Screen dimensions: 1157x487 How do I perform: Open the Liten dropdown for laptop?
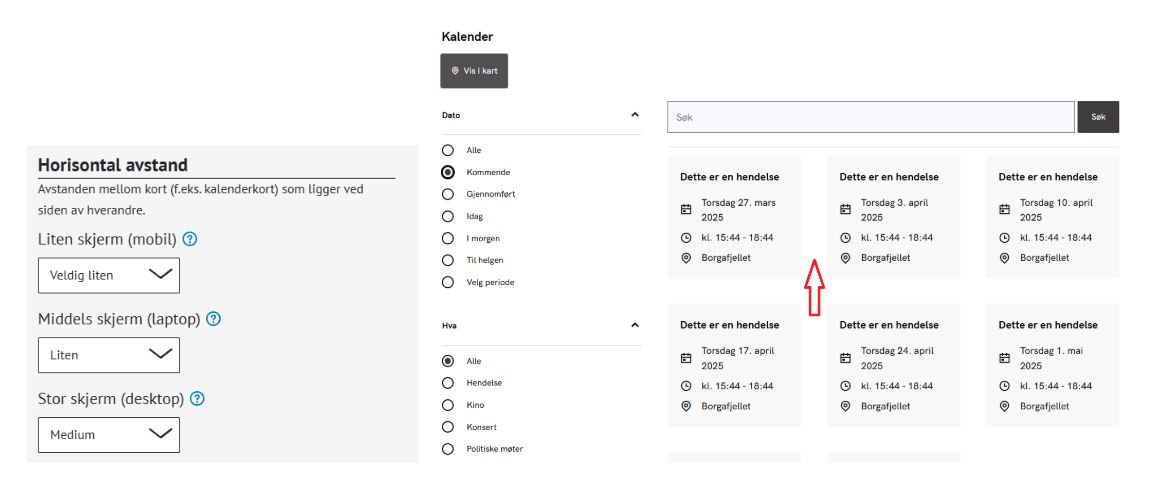pos(109,355)
